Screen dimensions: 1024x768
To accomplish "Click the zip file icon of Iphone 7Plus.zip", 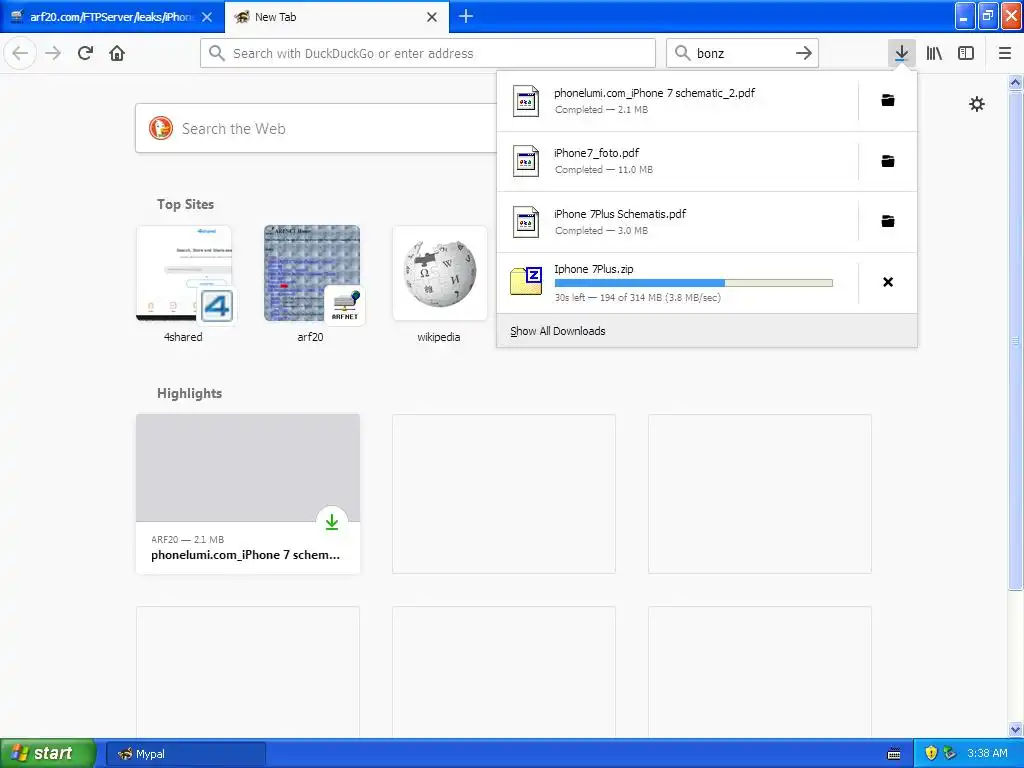I will (526, 281).
